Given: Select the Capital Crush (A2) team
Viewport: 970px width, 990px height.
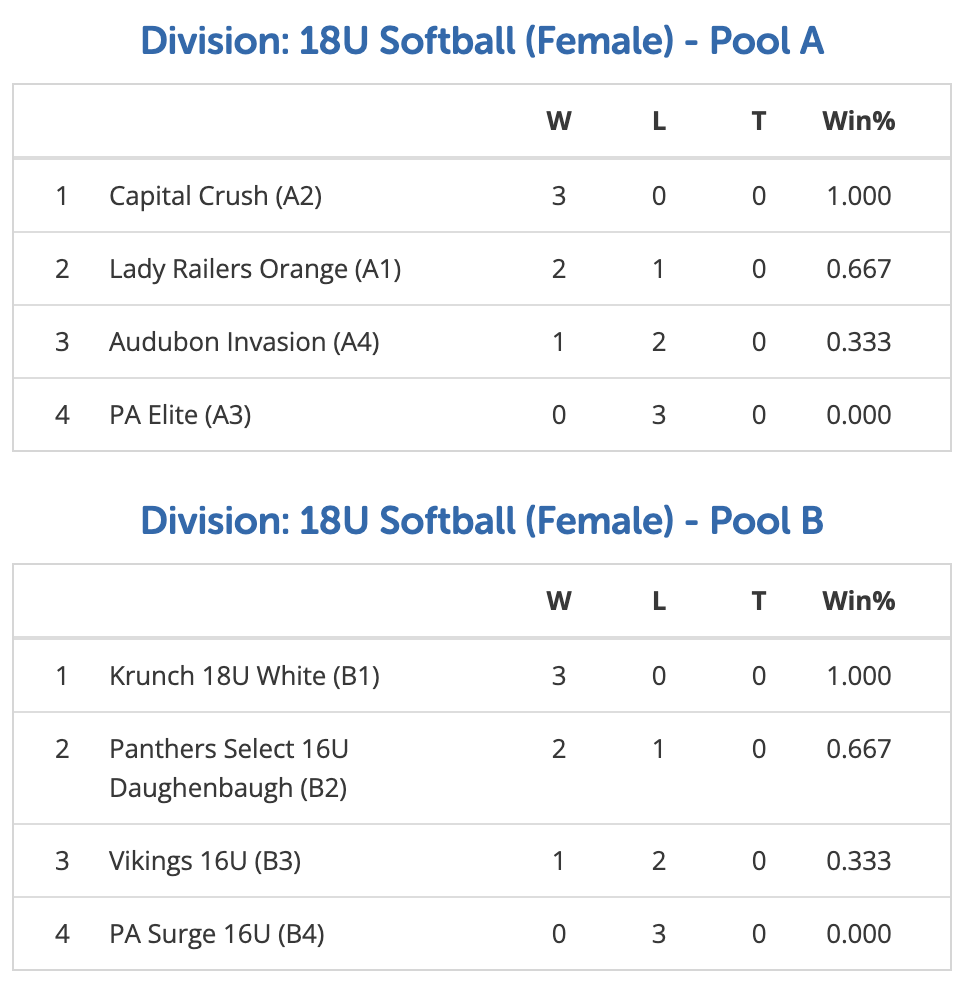Looking at the screenshot, I should (215, 196).
